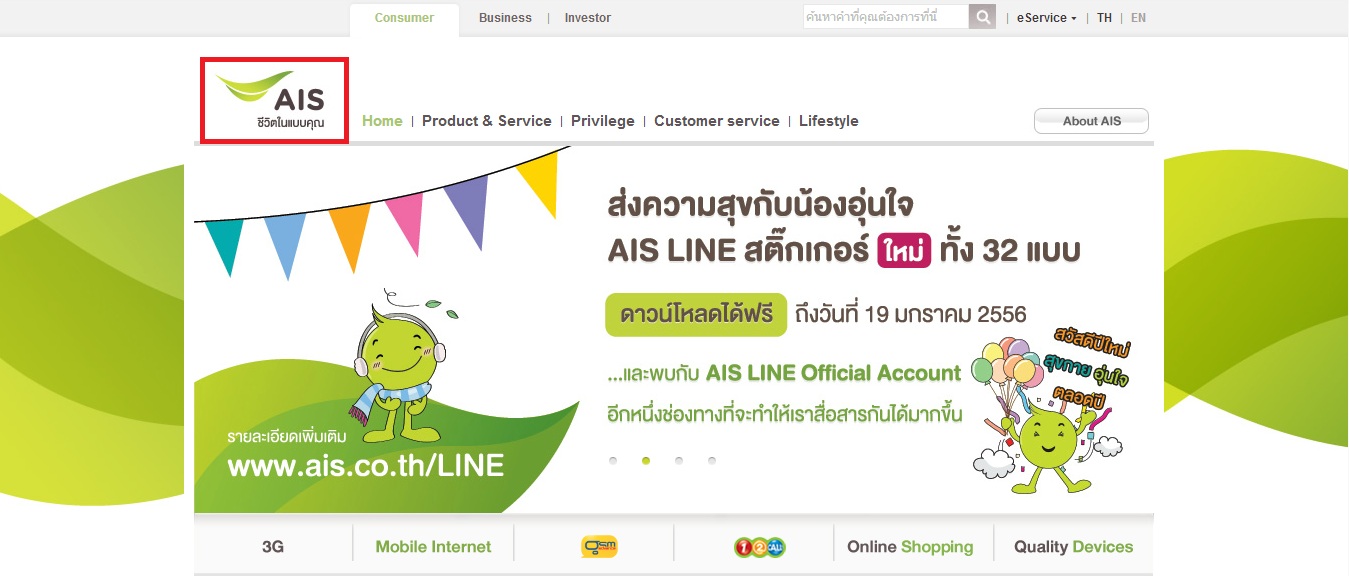Open the One-2-Call brand icon

(759, 547)
